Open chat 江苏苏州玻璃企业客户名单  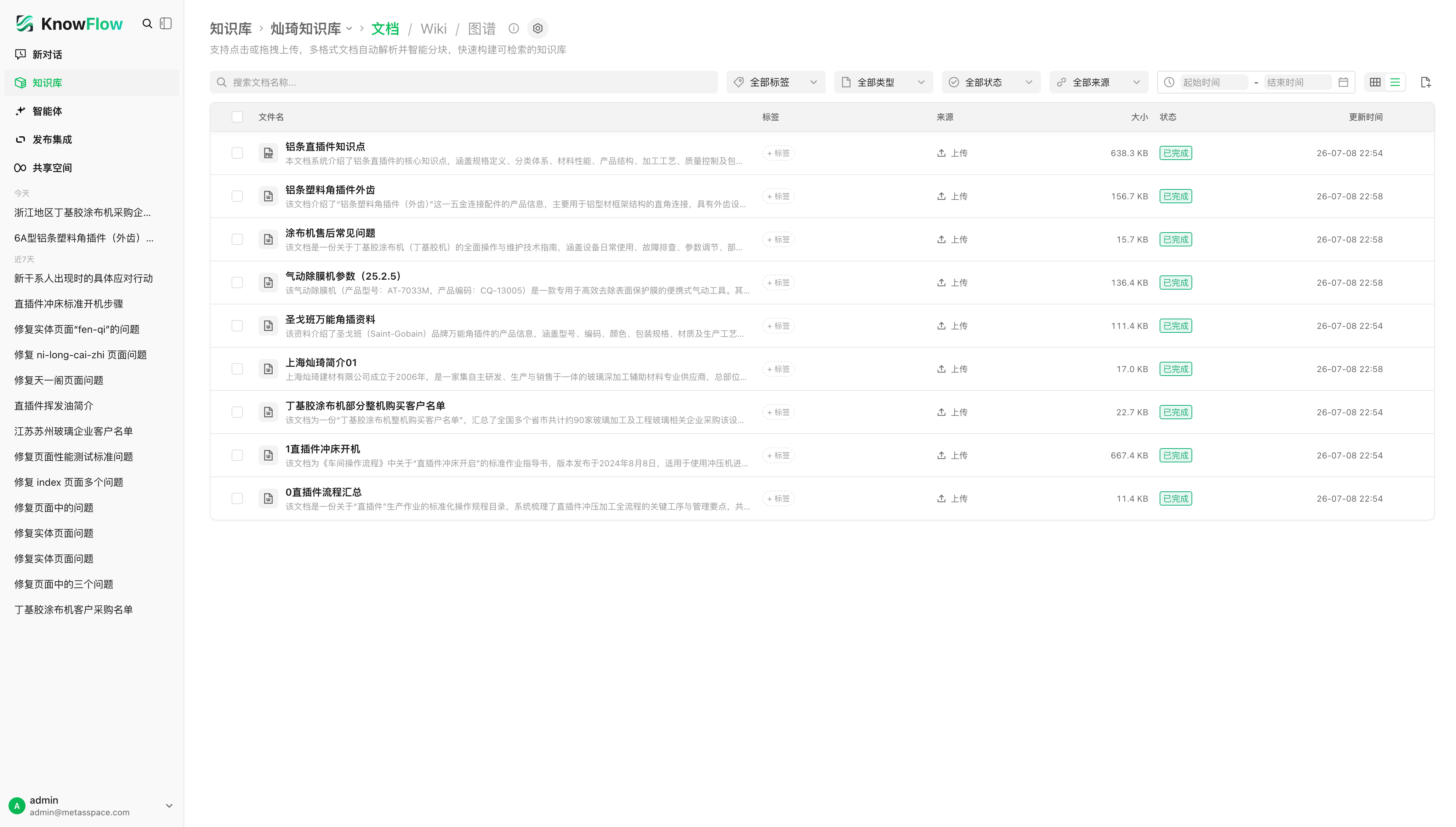(x=74, y=431)
